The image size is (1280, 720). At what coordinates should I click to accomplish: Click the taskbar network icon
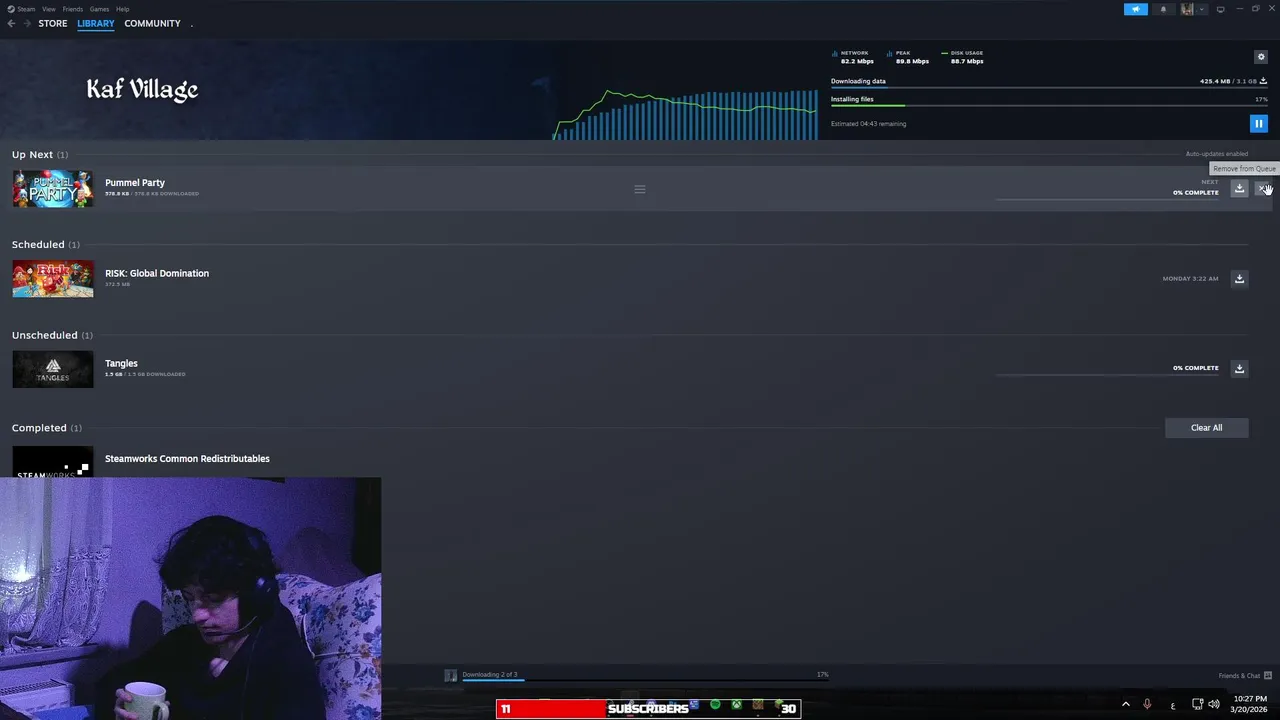pyautogui.click(x=1197, y=704)
